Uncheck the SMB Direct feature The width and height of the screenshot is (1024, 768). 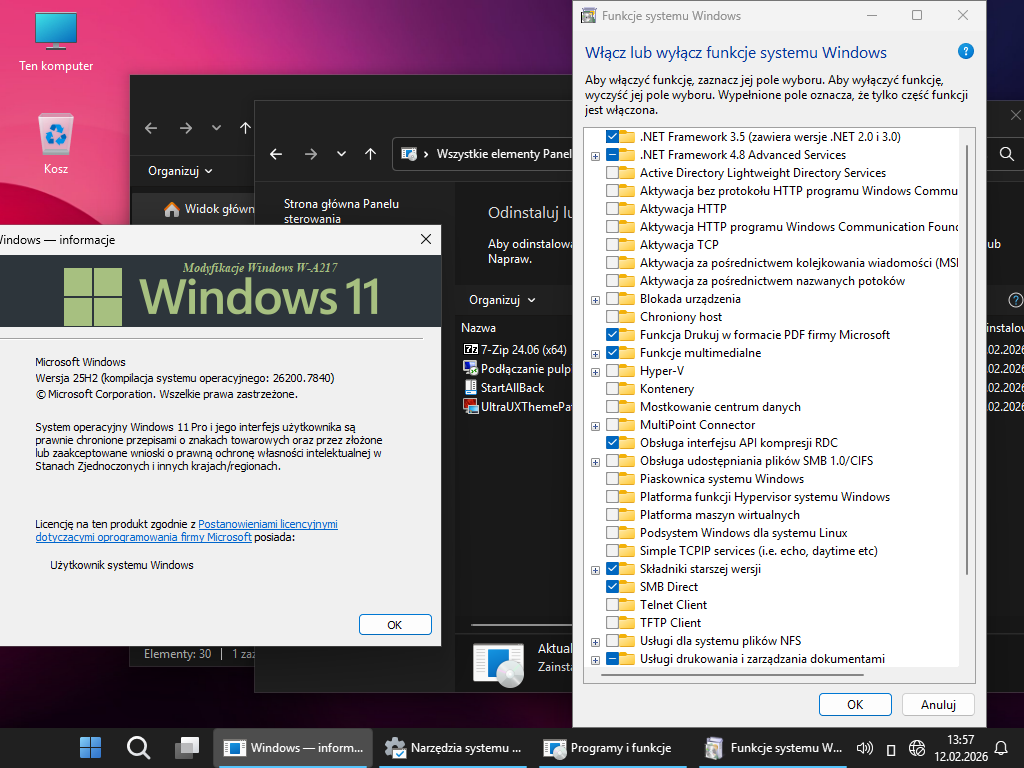click(x=613, y=587)
